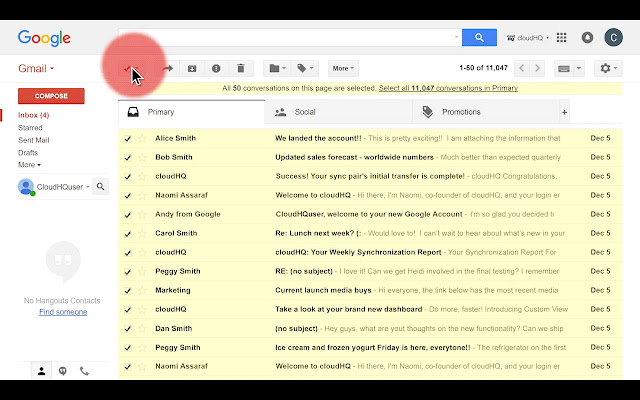Open the input tools keyboard dropdown
This screenshot has width=640, height=400.
pos(569,69)
